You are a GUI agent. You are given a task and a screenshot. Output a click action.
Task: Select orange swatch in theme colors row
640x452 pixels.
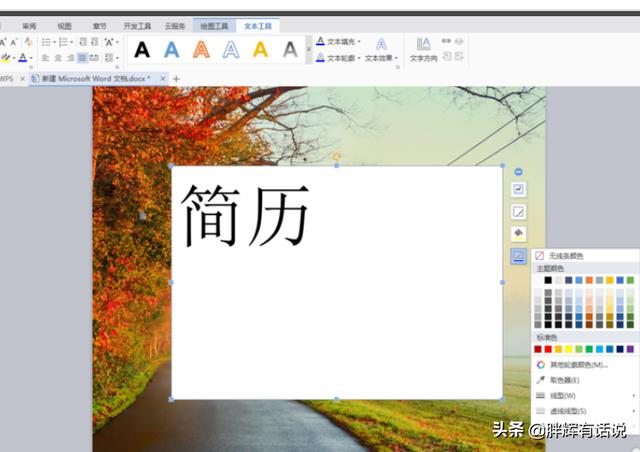click(x=589, y=280)
